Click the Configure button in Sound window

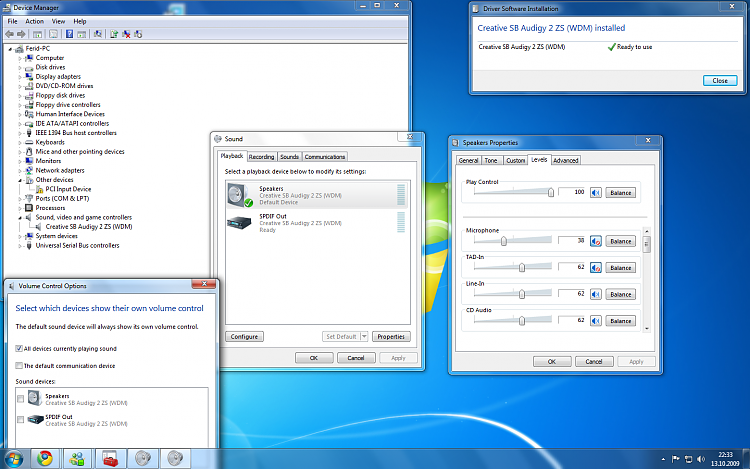244,337
